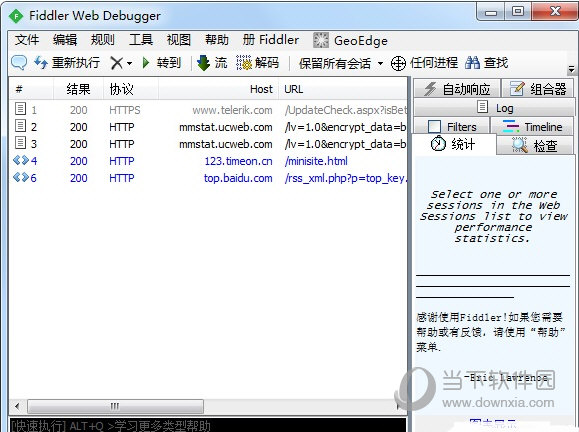This screenshot has height=432, width=579.
Task: Sort sessions by the 协议 column header
Action: (131, 89)
